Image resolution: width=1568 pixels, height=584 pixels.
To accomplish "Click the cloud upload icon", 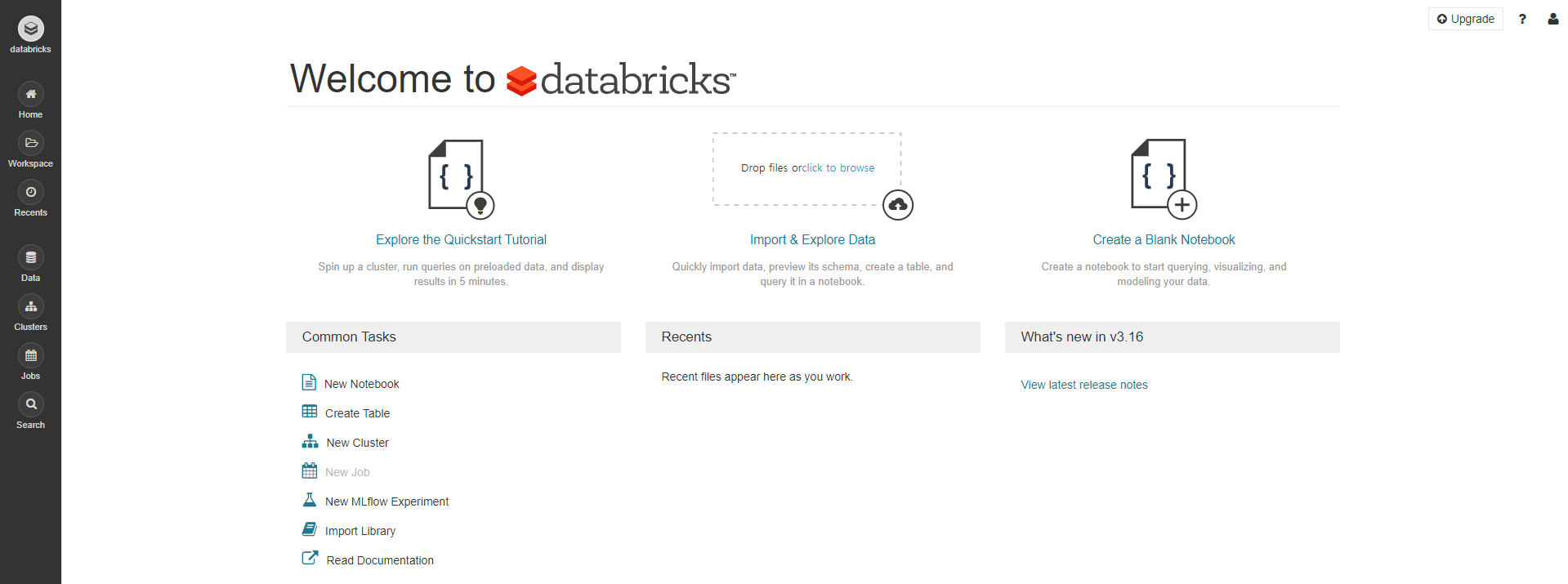I will [x=897, y=205].
